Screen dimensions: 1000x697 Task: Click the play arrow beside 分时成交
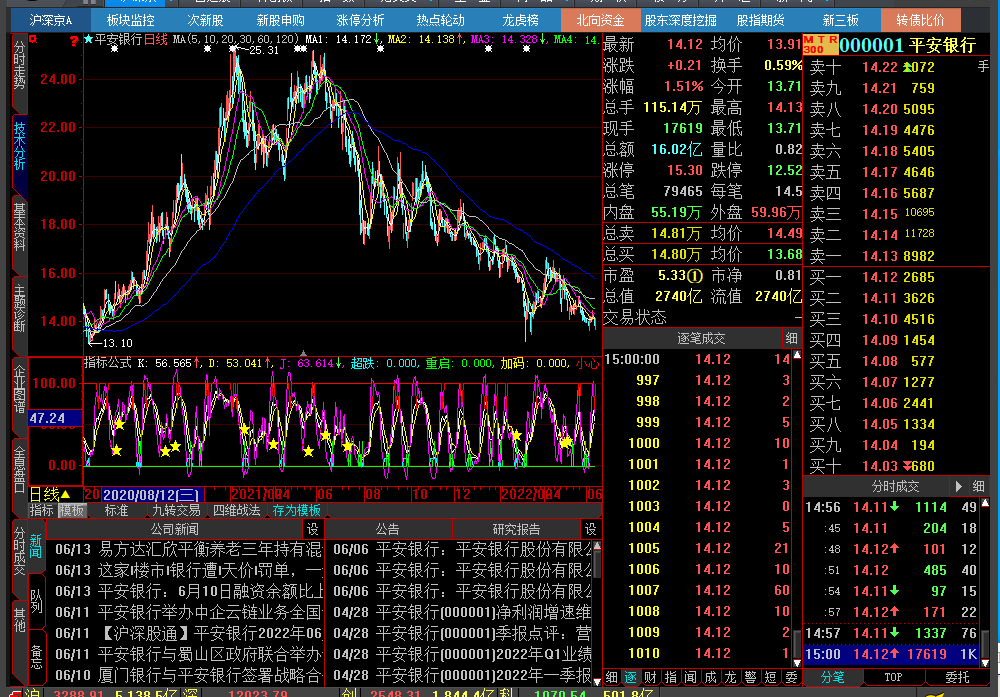tap(959, 487)
